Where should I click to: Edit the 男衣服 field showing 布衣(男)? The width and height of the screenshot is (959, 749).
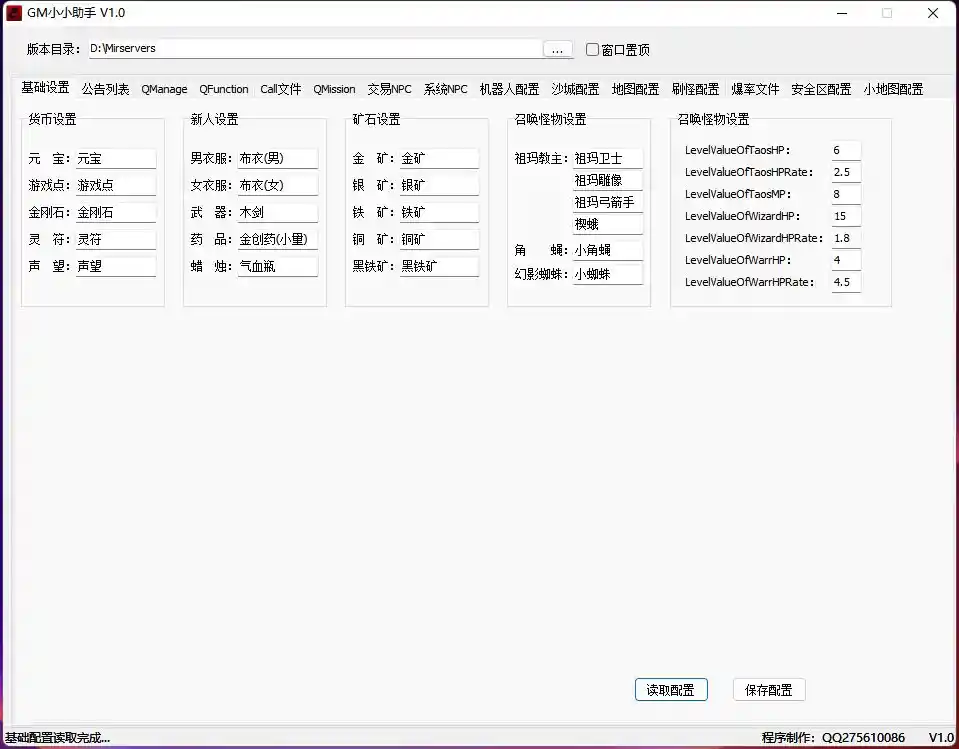point(278,158)
